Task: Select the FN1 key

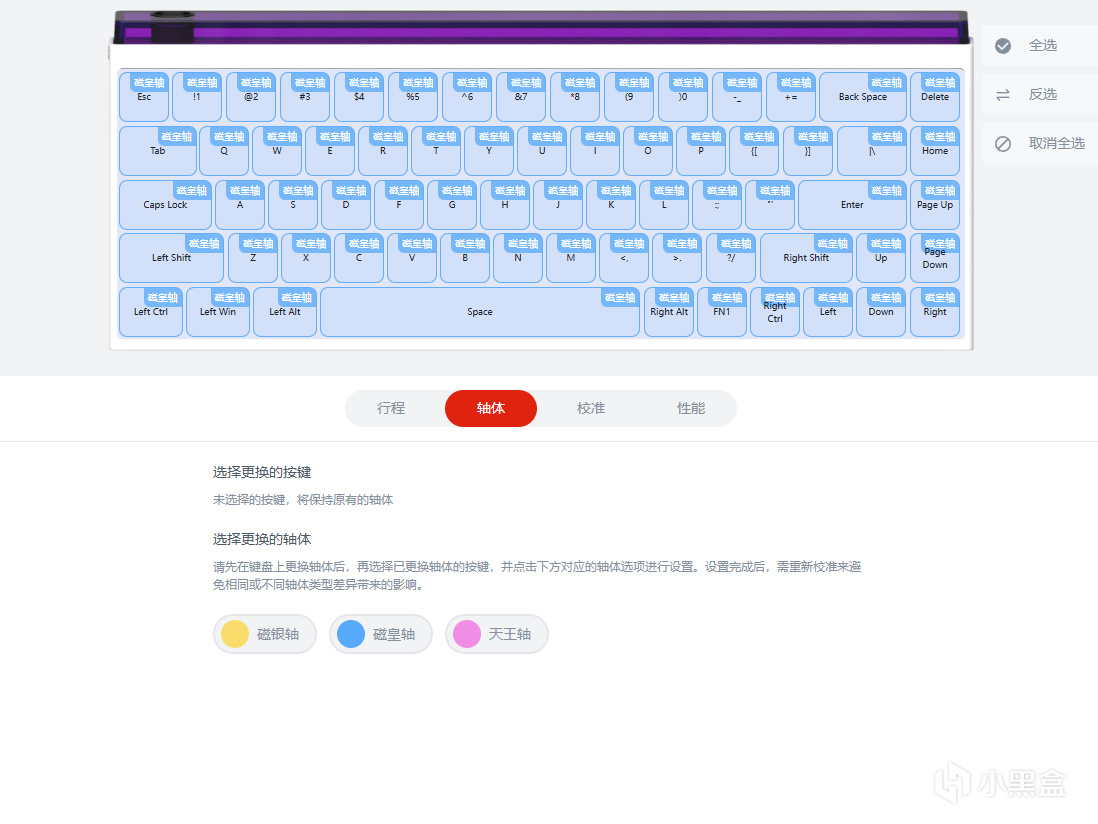Action: point(722,312)
